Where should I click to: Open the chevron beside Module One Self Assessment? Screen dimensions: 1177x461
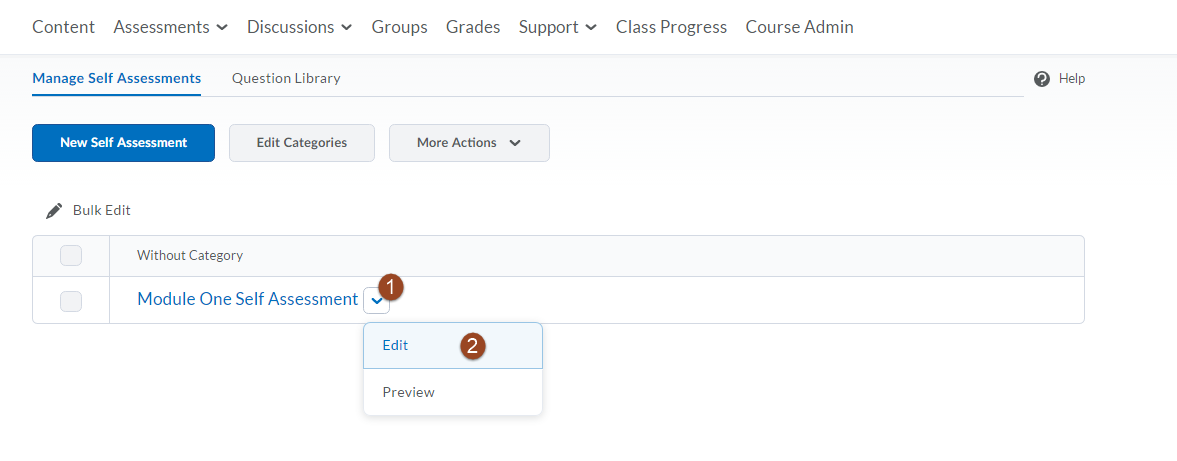click(x=376, y=300)
